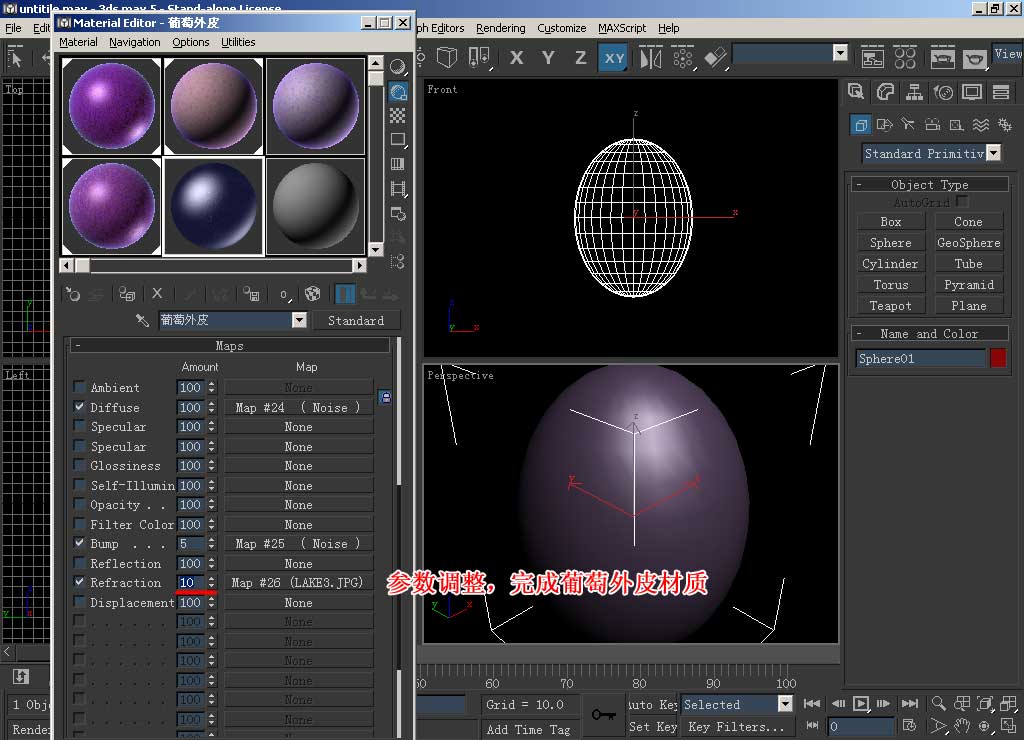The image size is (1024, 740).
Task: Click the Array tool icon
Action: point(682,58)
